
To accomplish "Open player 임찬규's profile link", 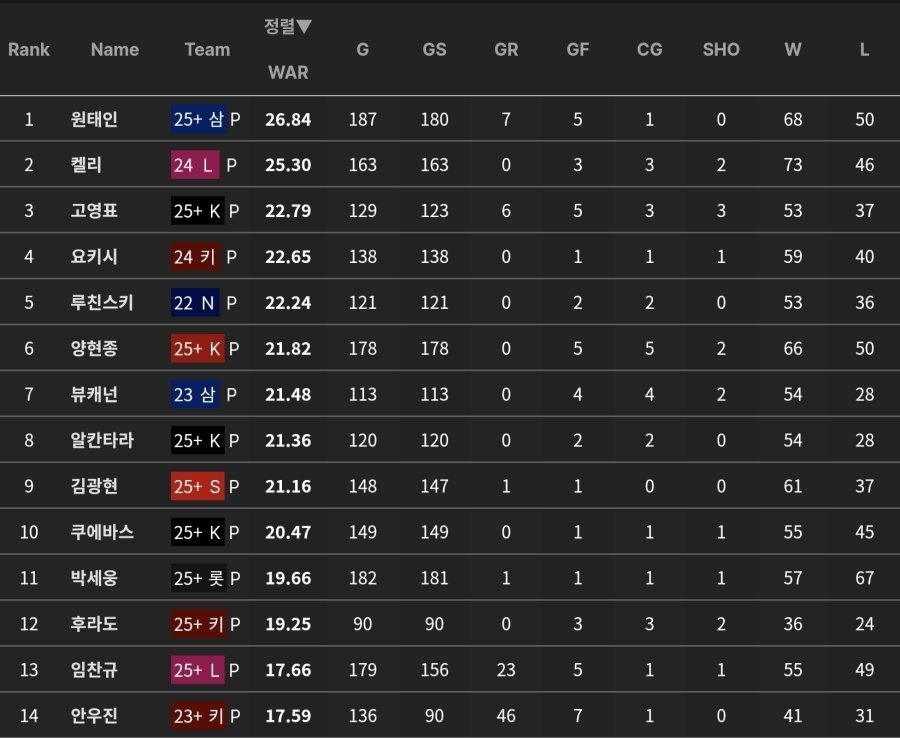I will (94, 670).
